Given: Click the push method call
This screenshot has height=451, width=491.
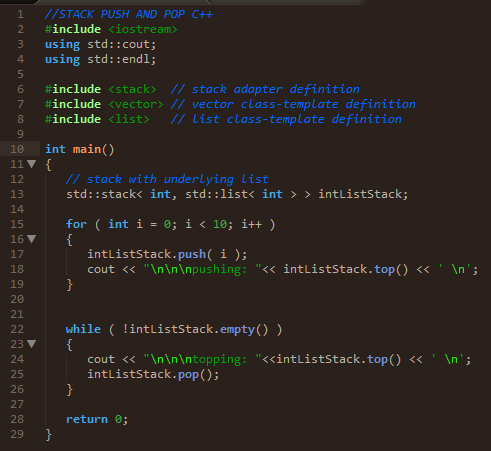Looking at the screenshot, I should click(192, 254).
